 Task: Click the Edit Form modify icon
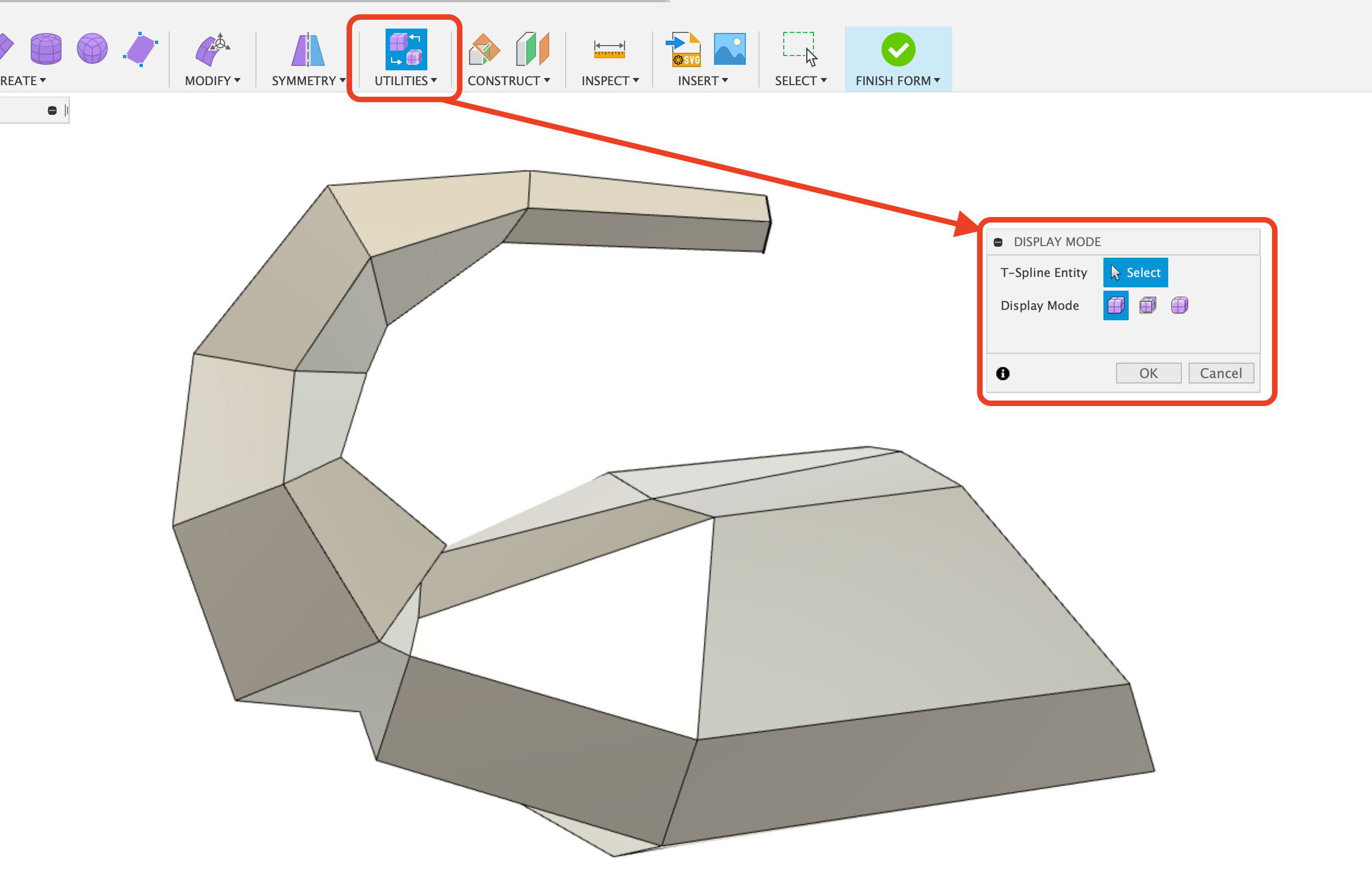pyautogui.click(x=212, y=49)
